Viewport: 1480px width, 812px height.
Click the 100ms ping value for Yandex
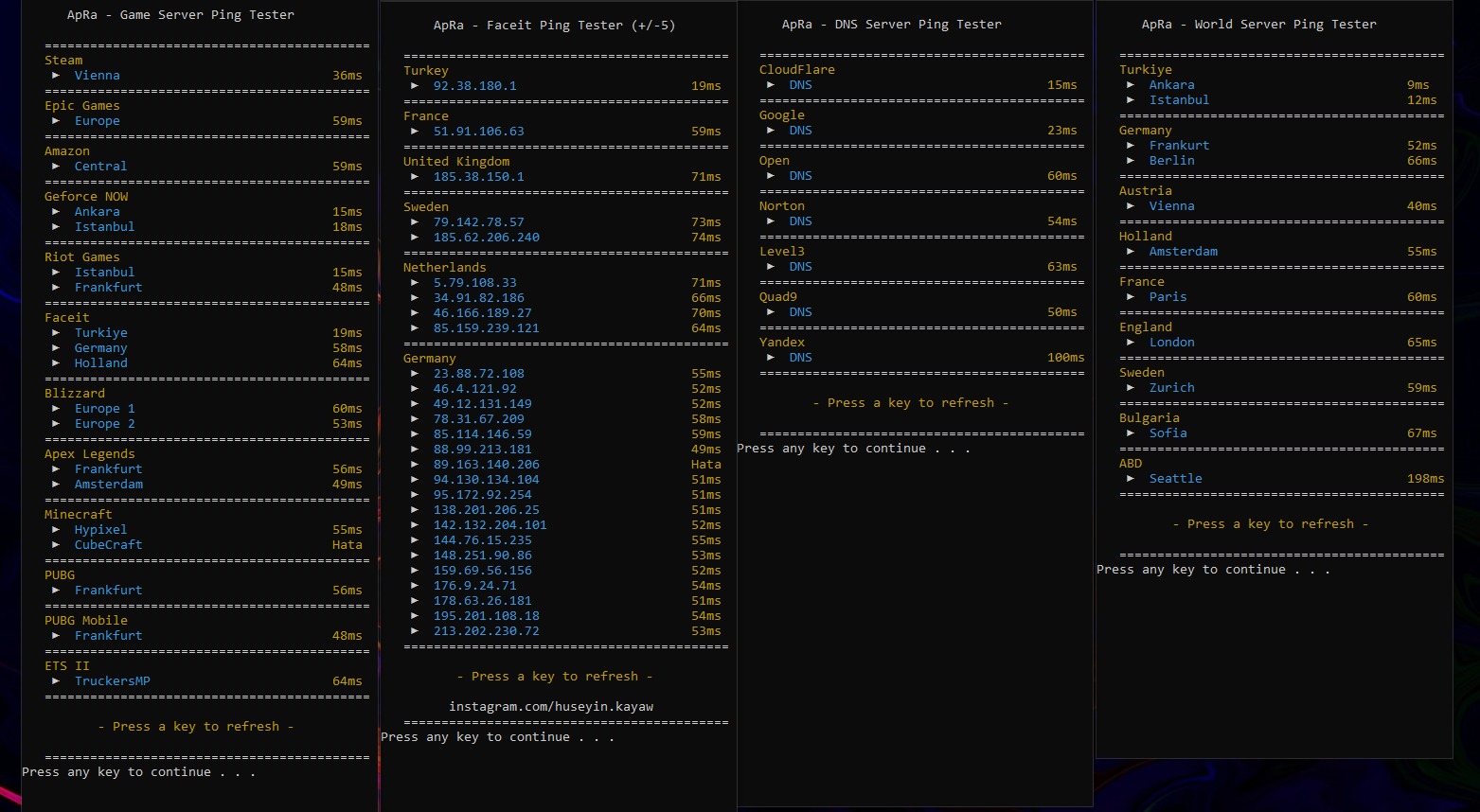pyautogui.click(x=1066, y=358)
